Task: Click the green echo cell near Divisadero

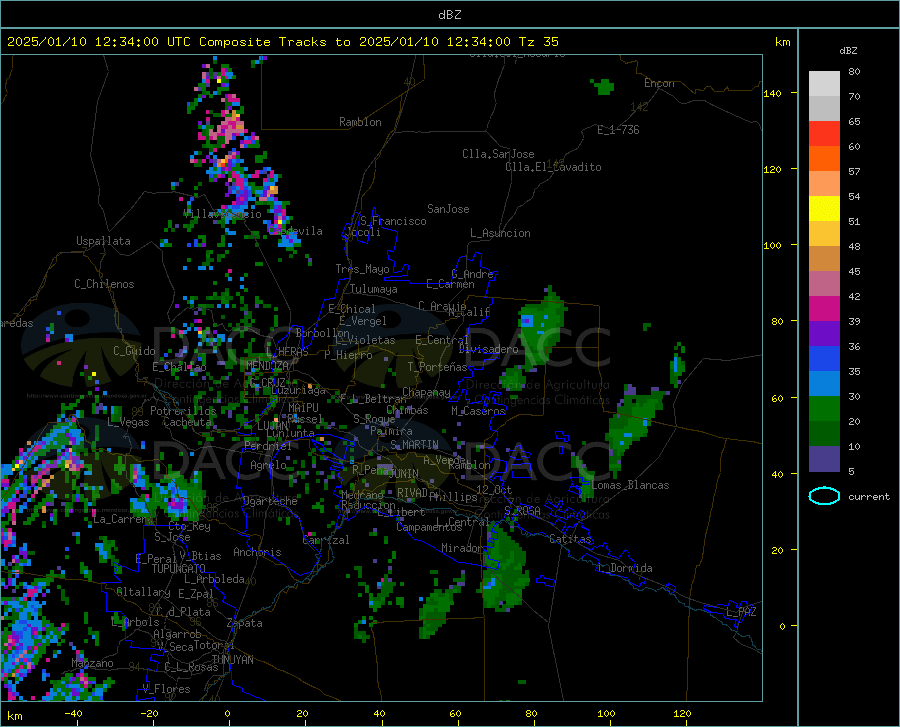Action: [x=540, y=327]
